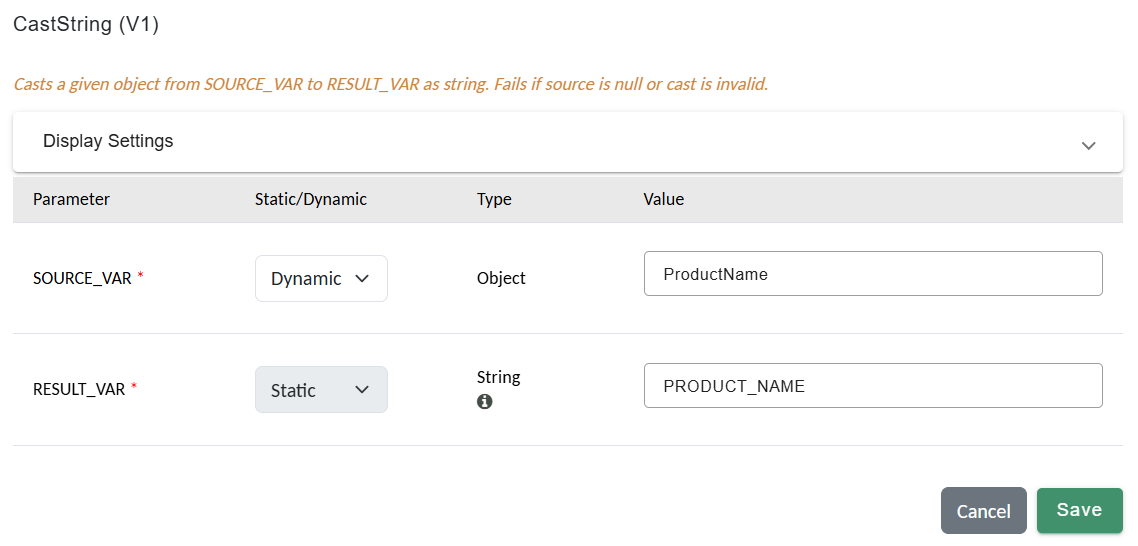Save the CastString configuration
The height and width of the screenshot is (546, 1138).
(x=1079, y=510)
